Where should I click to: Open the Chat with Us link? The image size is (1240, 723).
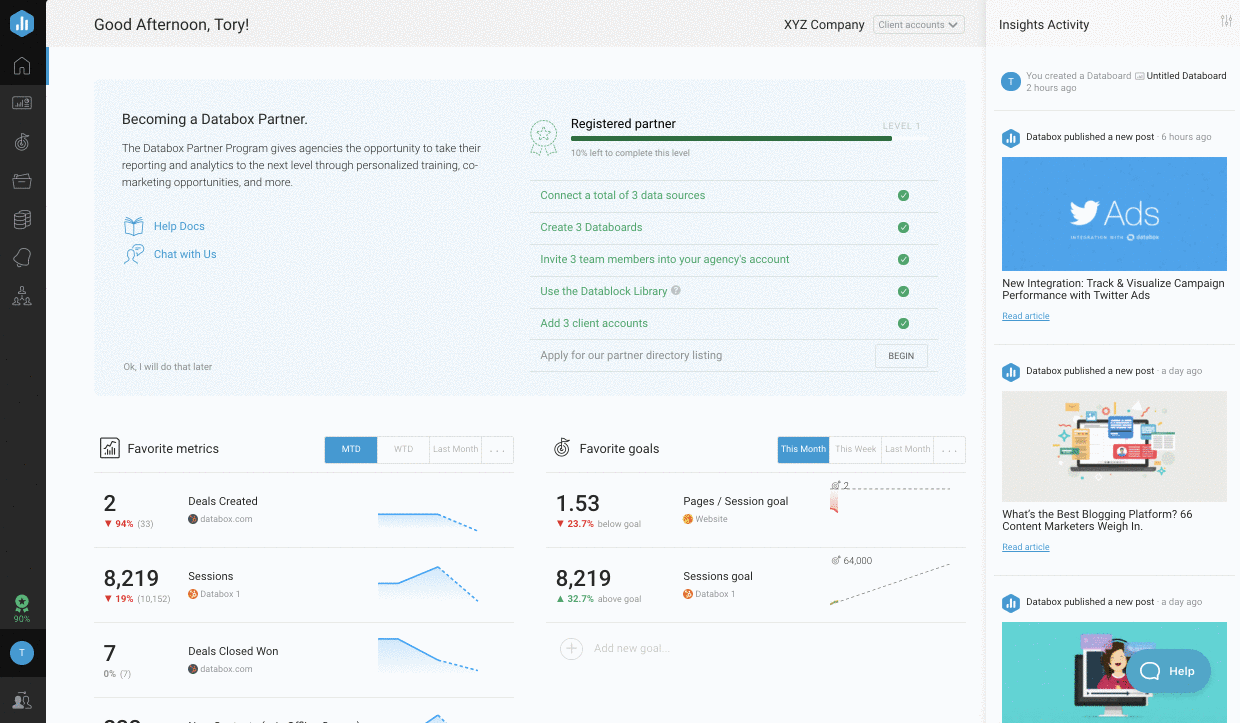[185, 254]
